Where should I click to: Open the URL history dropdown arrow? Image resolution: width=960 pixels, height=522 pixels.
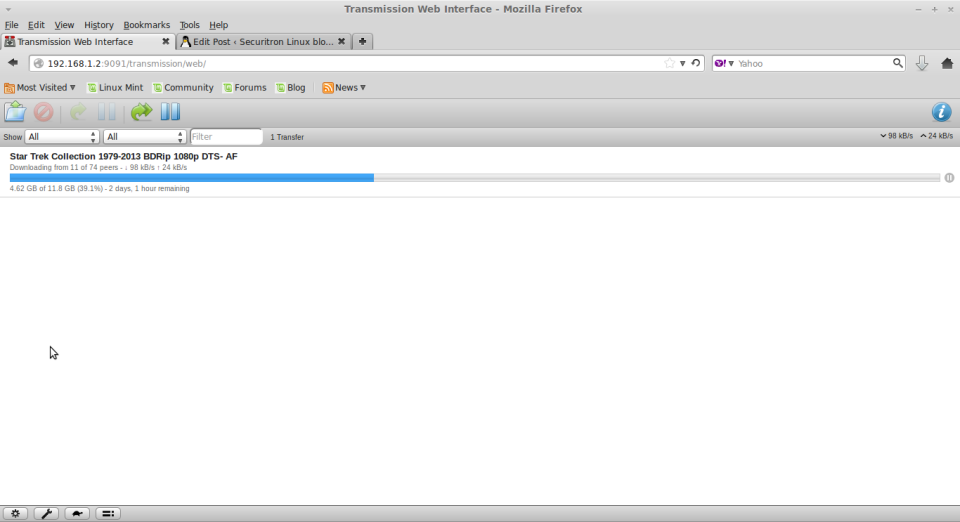[x=683, y=64]
